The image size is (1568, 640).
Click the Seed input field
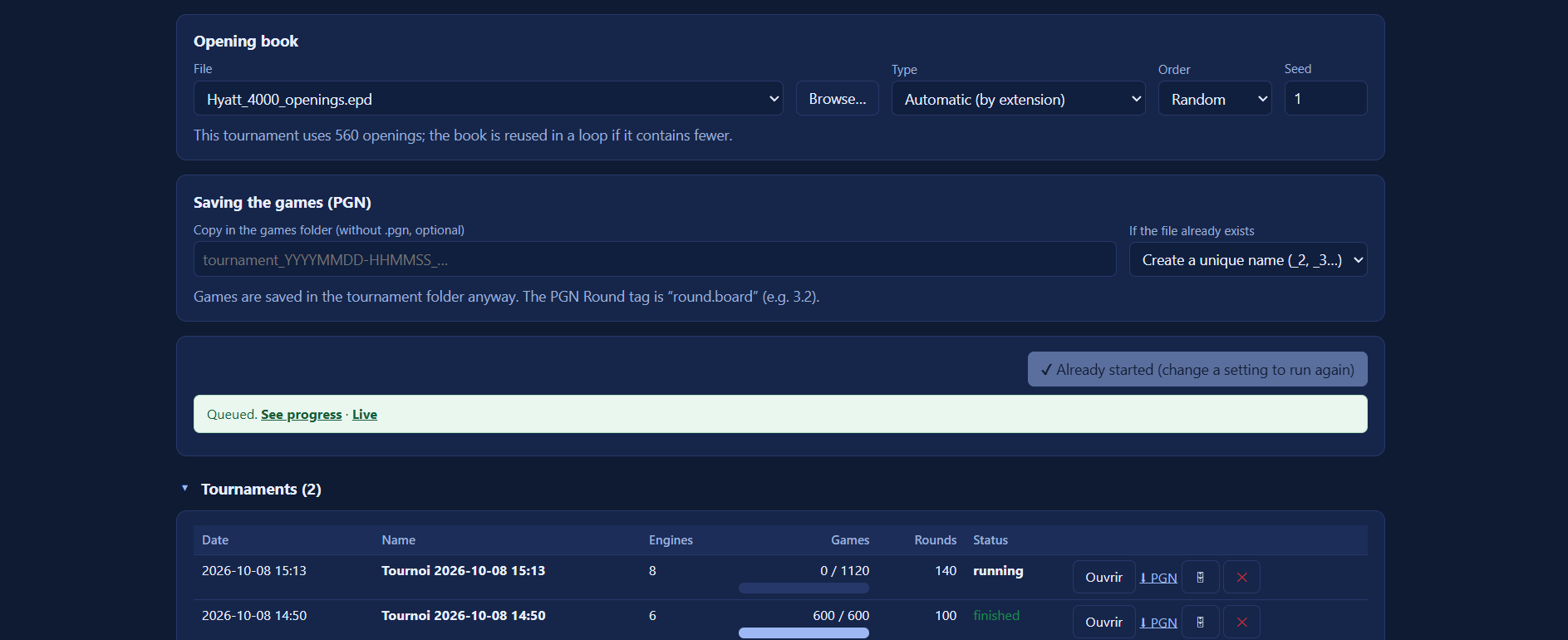[x=1325, y=98]
